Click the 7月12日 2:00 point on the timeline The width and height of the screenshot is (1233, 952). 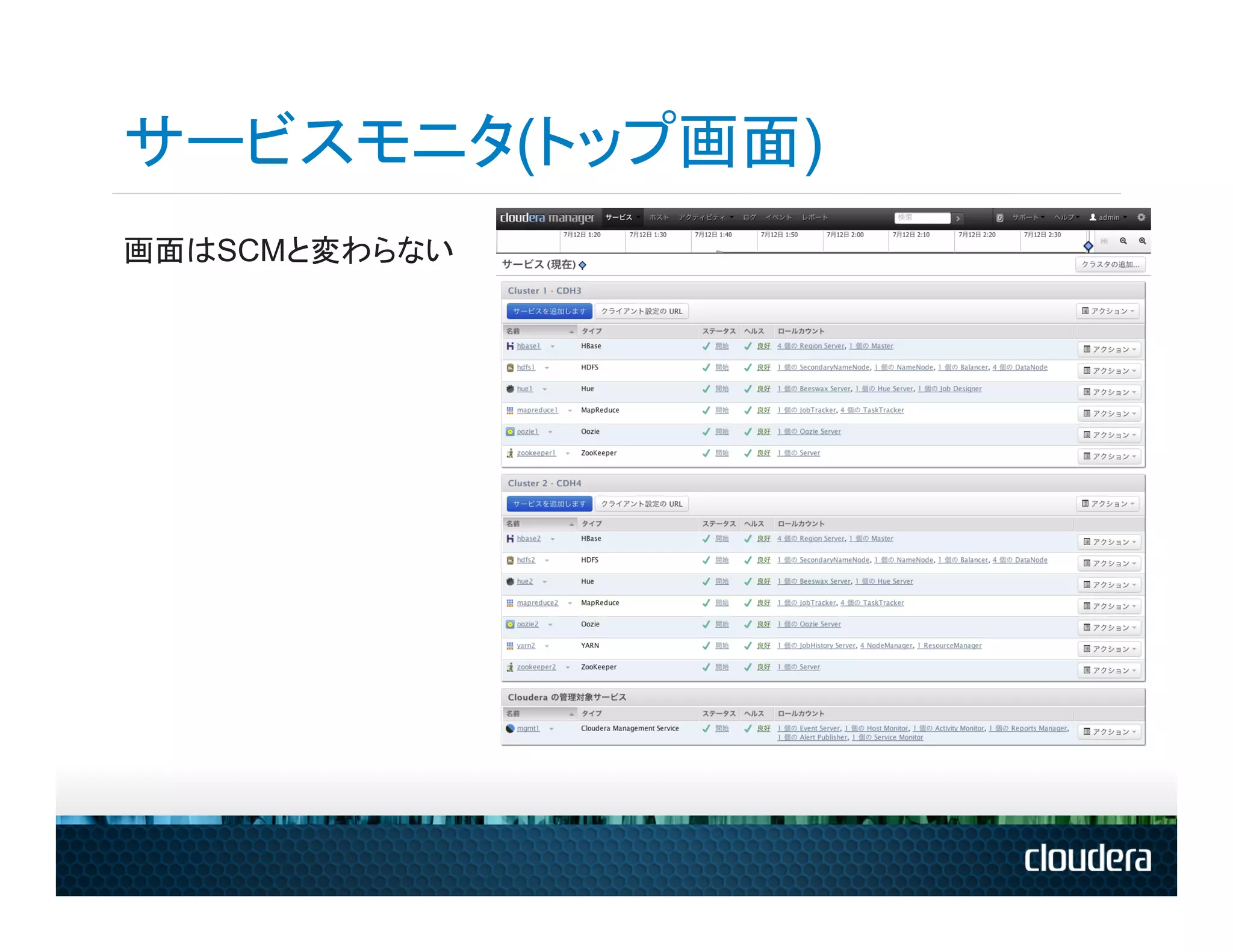click(845, 235)
